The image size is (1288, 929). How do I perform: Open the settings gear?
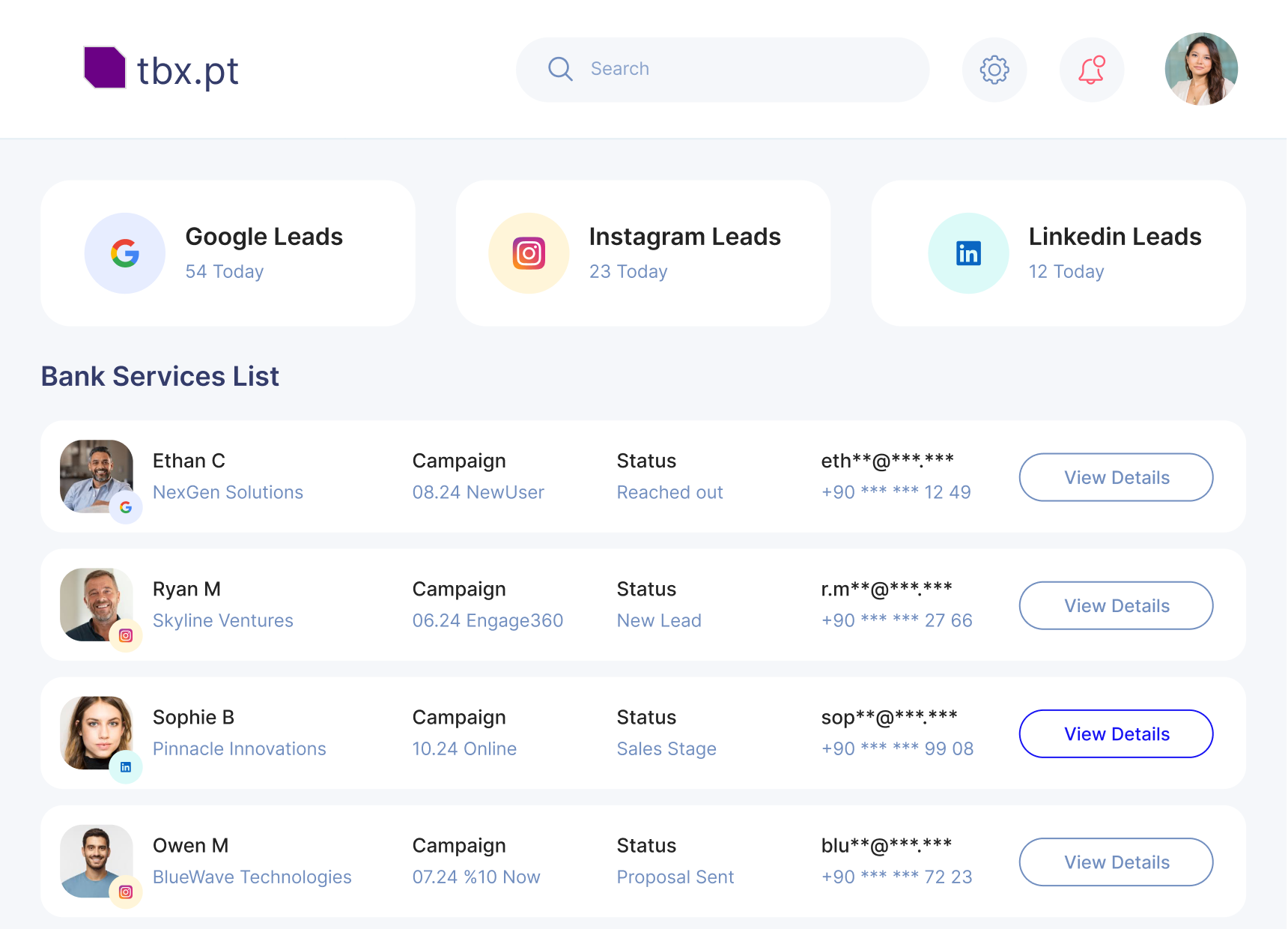(x=994, y=69)
